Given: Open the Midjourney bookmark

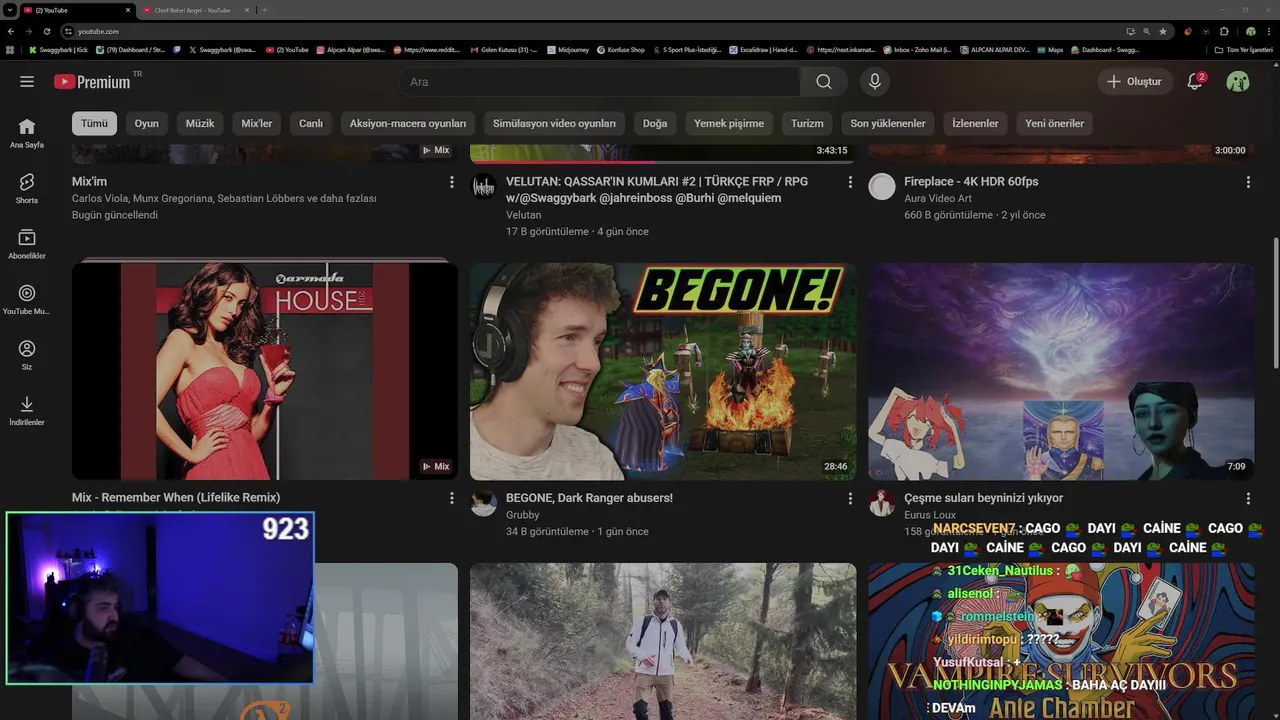Looking at the screenshot, I should pyautogui.click(x=568, y=50).
